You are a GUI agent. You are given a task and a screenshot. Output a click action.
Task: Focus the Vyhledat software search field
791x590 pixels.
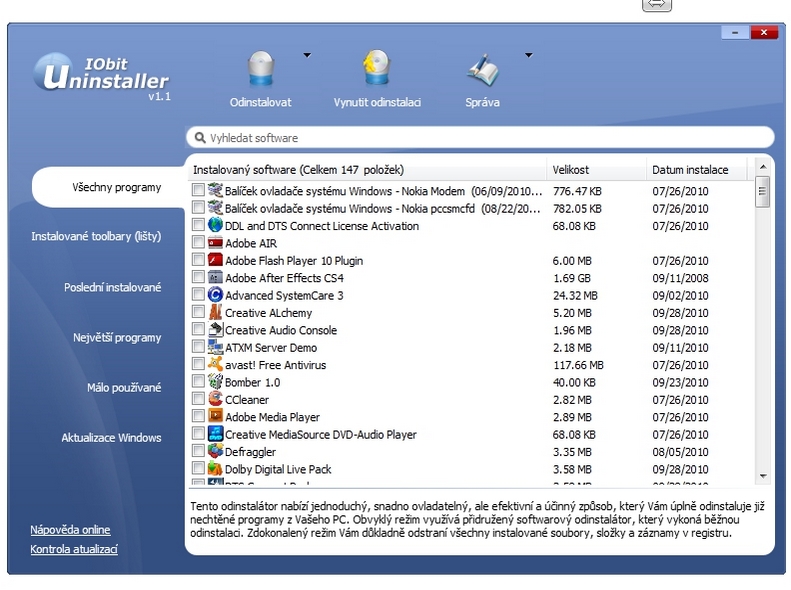[x=480, y=138]
